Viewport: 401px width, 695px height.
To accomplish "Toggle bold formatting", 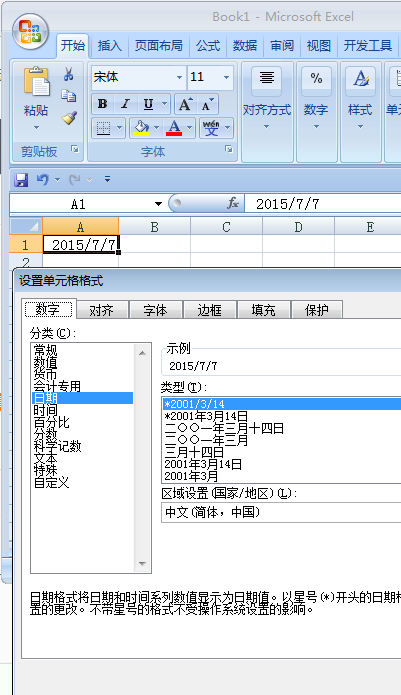I will [102, 104].
